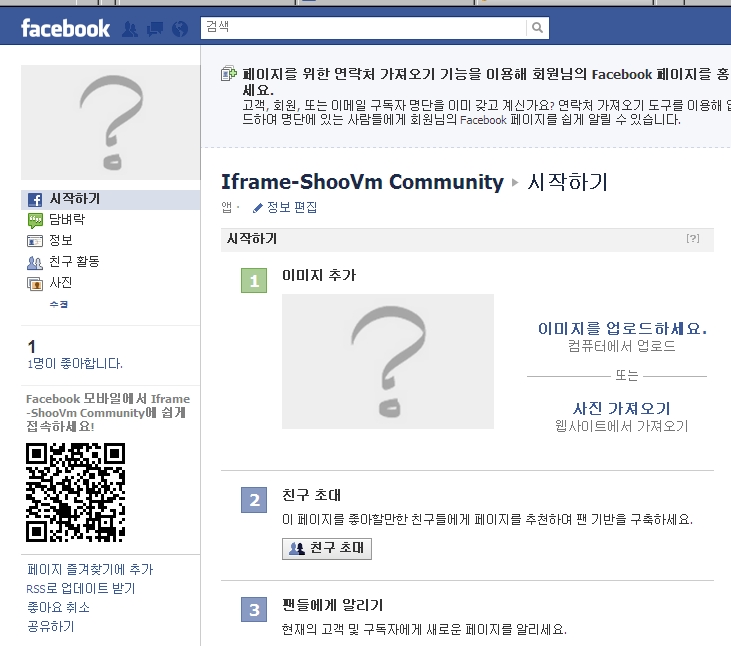Click the 정보 card icon
The image size is (731, 646).
(35, 241)
